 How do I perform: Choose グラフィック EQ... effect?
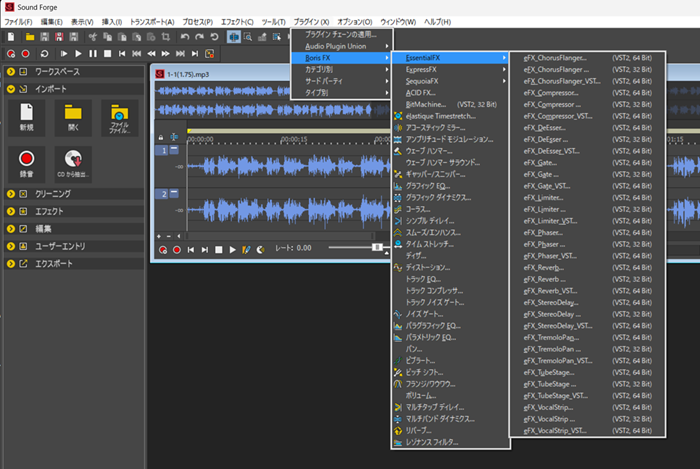click(x=450, y=186)
